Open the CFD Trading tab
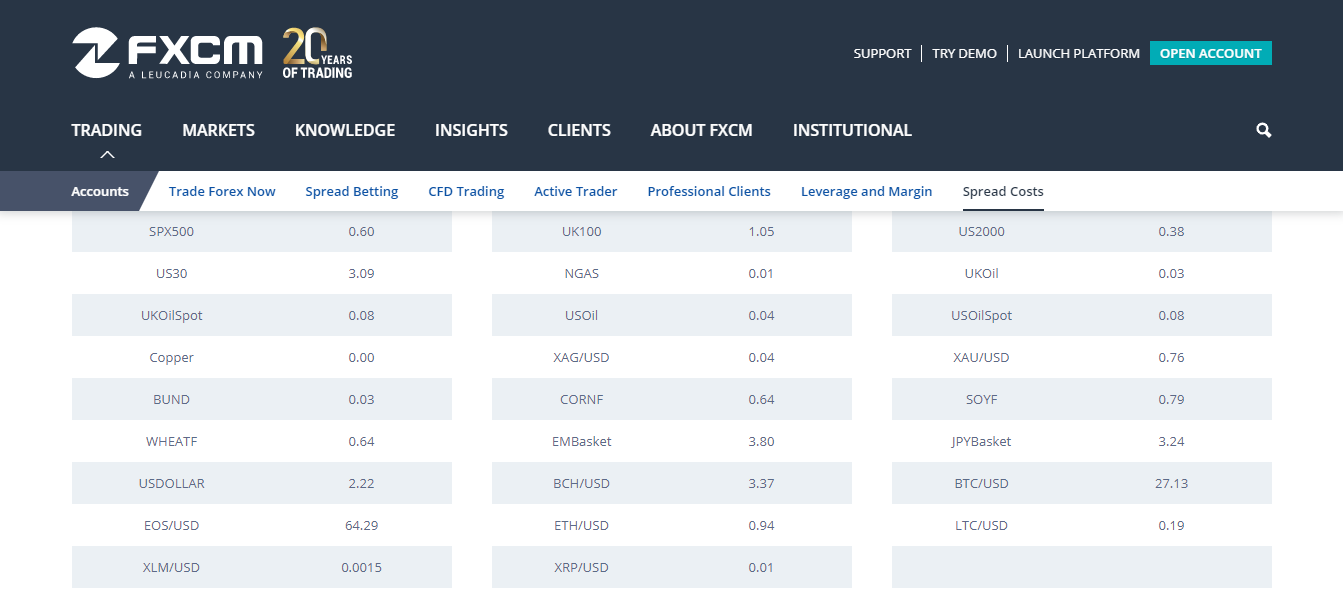The height and width of the screenshot is (599, 1343). click(x=466, y=191)
